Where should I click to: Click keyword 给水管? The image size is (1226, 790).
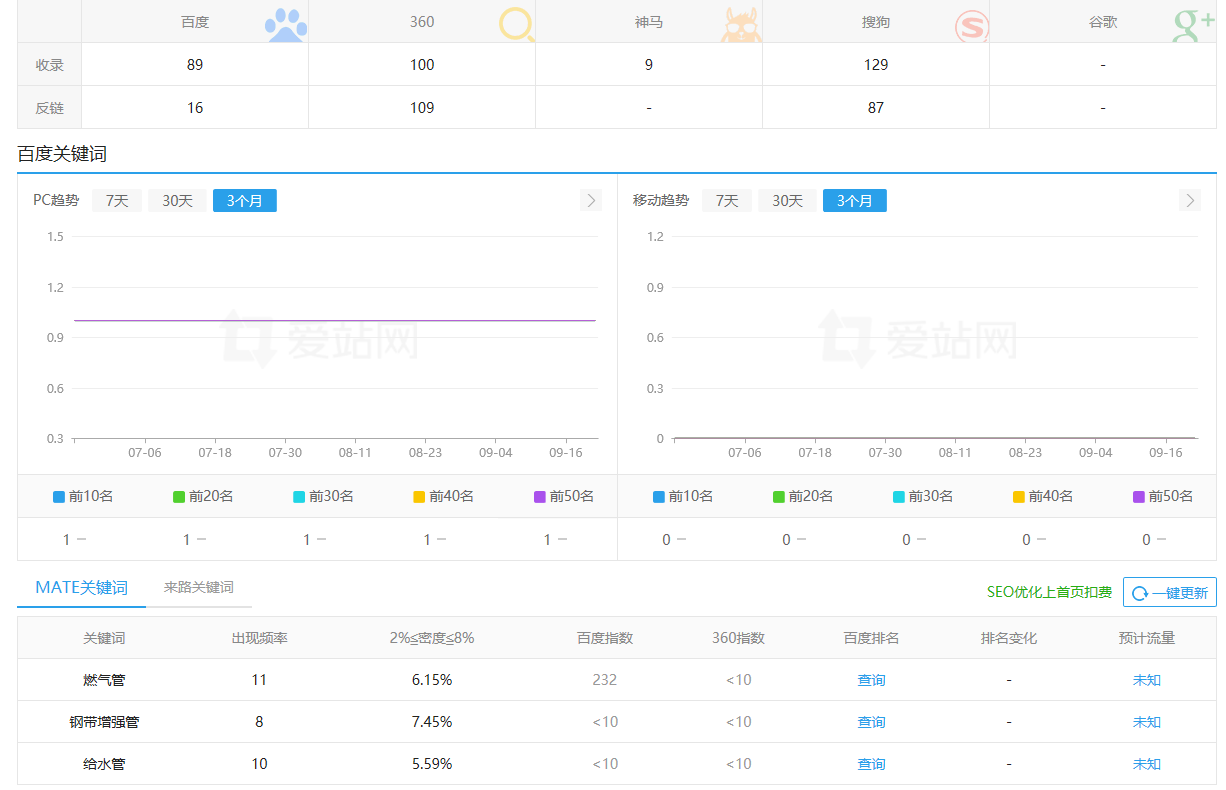click(x=104, y=764)
